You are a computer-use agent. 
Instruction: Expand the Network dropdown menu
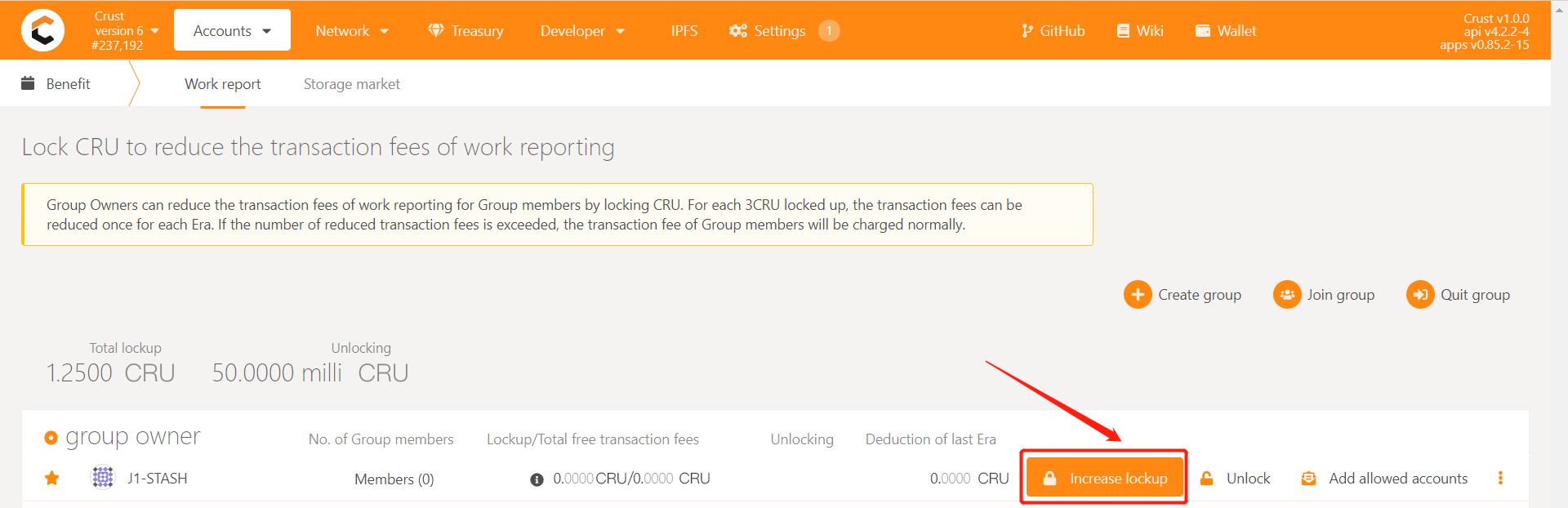pos(352,31)
